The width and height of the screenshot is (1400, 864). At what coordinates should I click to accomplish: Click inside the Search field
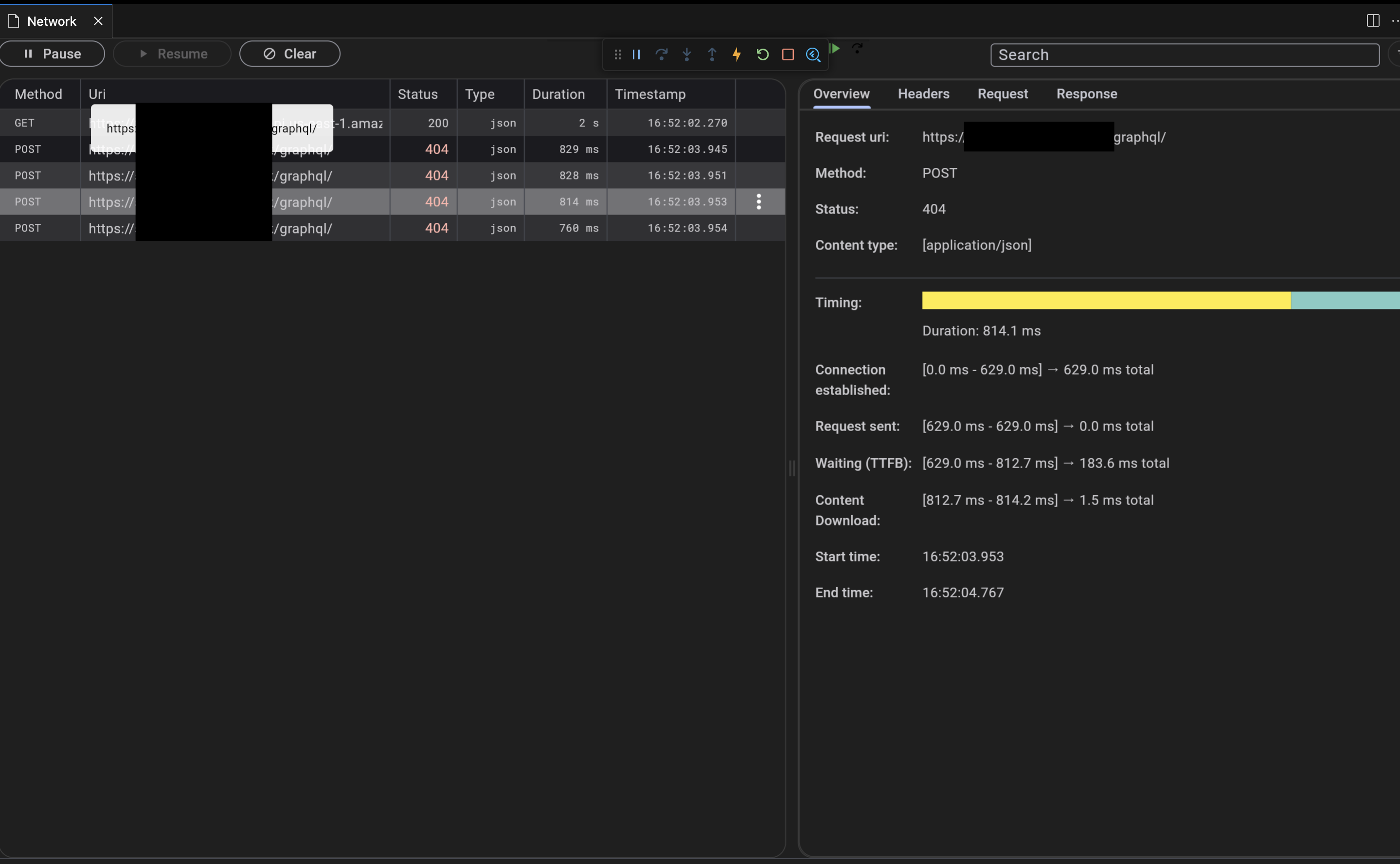point(1184,54)
